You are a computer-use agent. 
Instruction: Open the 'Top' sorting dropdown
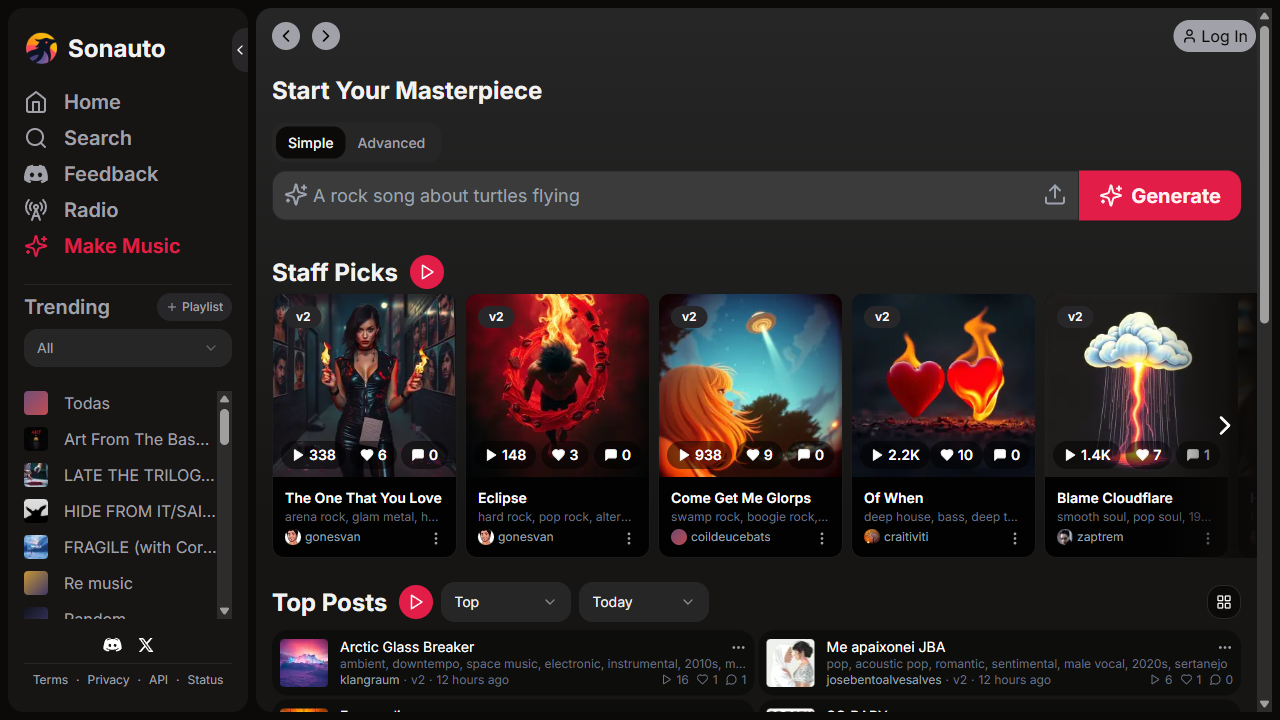click(505, 602)
